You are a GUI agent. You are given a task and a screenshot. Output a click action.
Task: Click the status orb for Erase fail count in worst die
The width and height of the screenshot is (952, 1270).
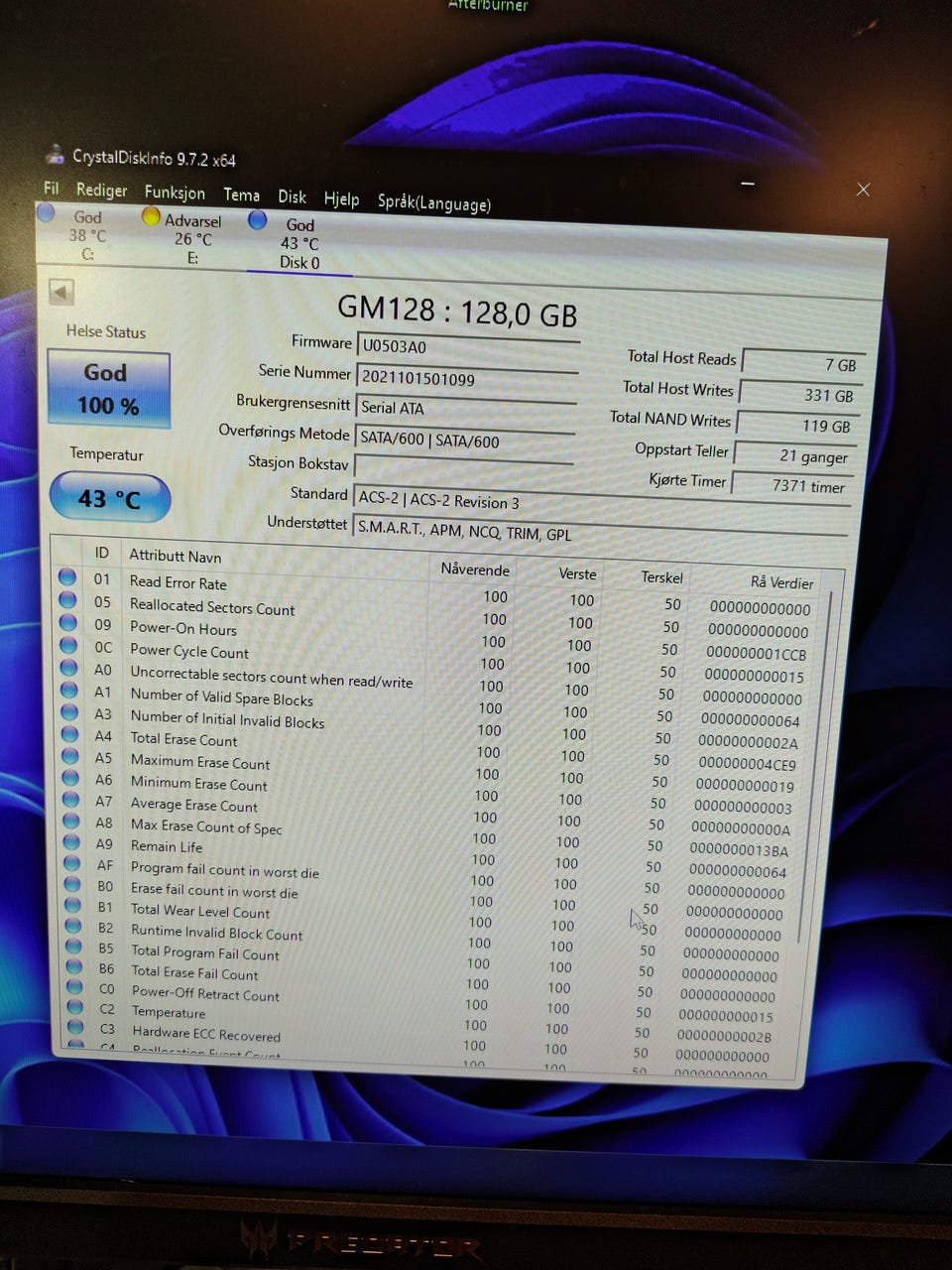tap(72, 884)
